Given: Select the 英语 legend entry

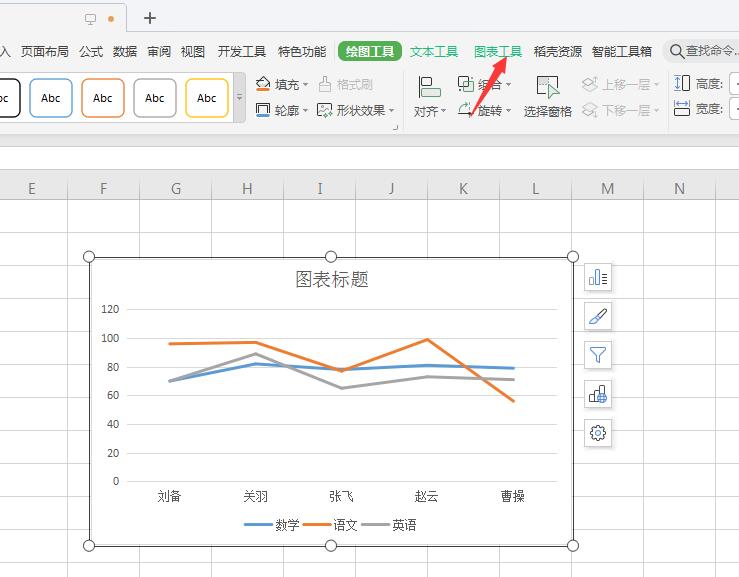Looking at the screenshot, I should 389,525.
